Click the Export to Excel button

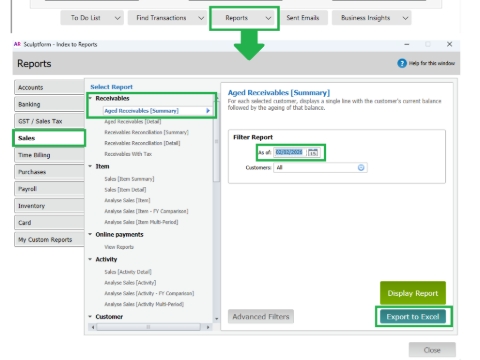pyautogui.click(x=413, y=317)
